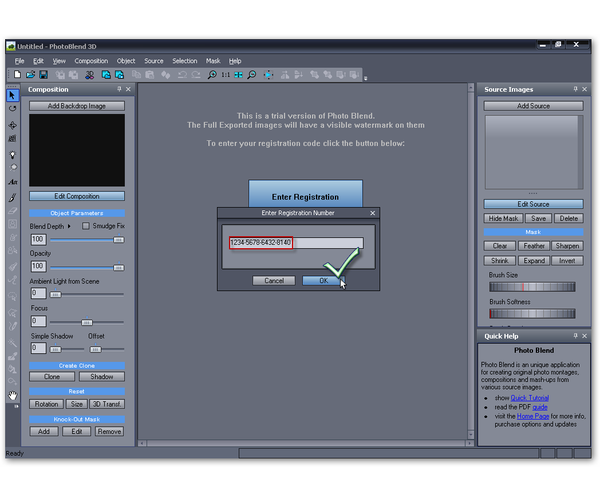Click the Opacity slider handle
600x500 pixels.
point(119,267)
